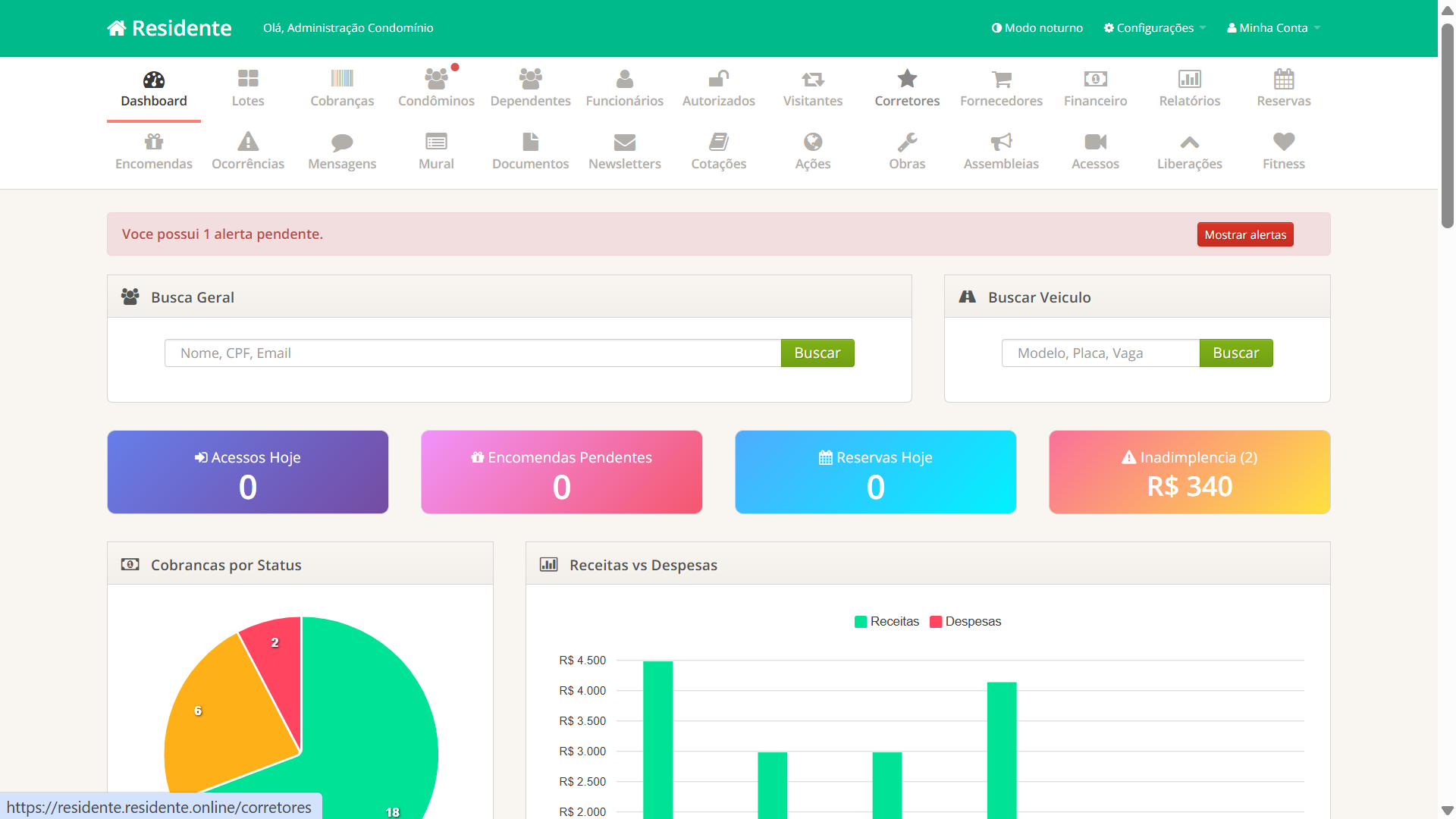Click the Mensagens chat bubble icon
1456x819 pixels.
341,142
